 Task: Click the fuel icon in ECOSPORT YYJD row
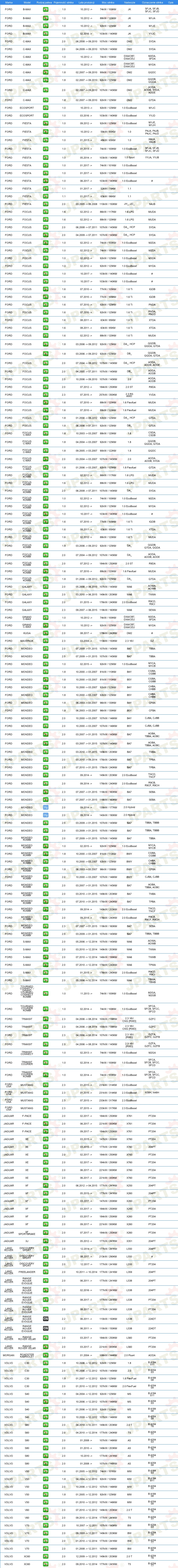[x=46, y=115]
